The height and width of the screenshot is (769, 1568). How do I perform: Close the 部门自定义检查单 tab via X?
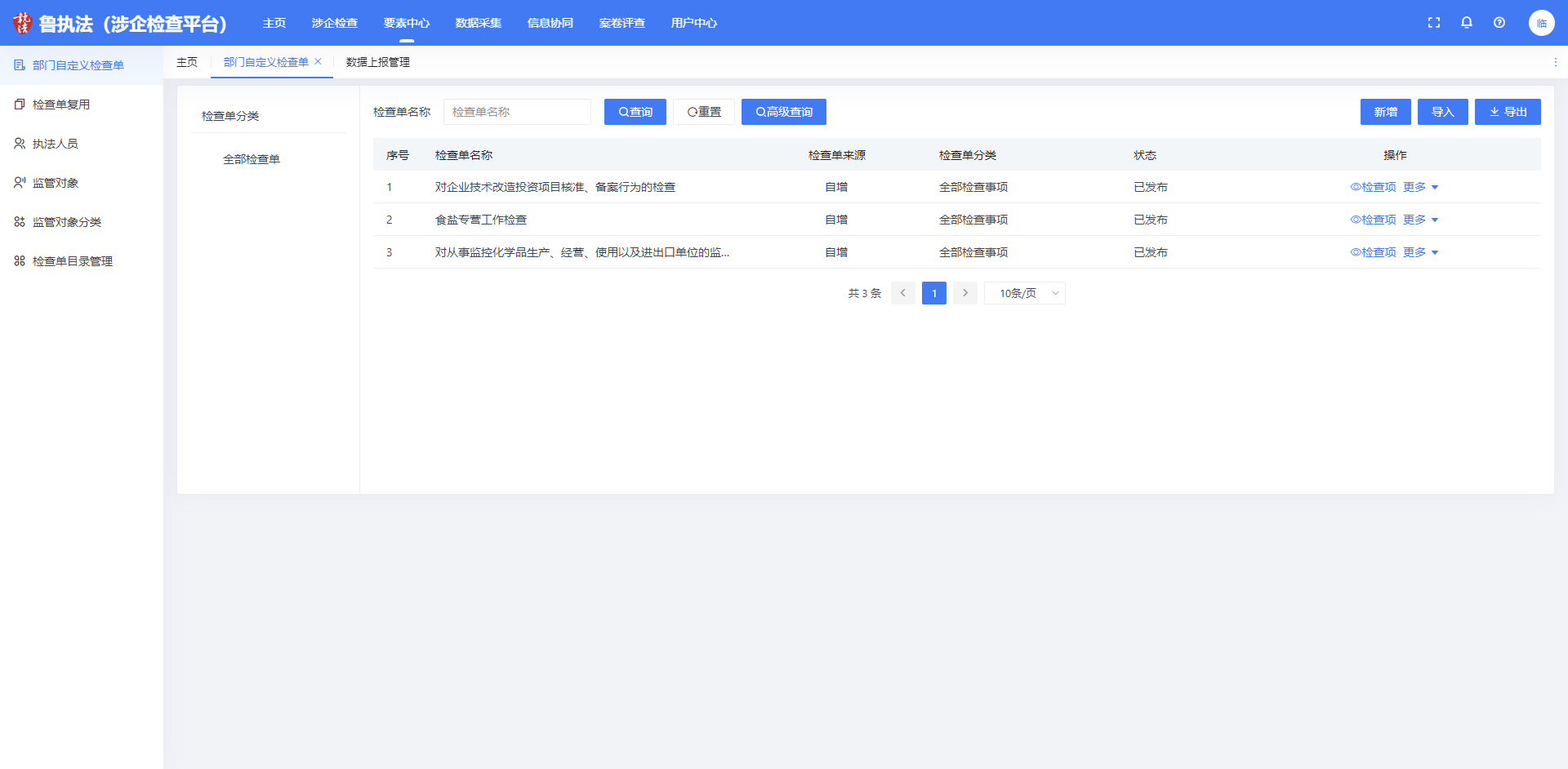coord(318,62)
